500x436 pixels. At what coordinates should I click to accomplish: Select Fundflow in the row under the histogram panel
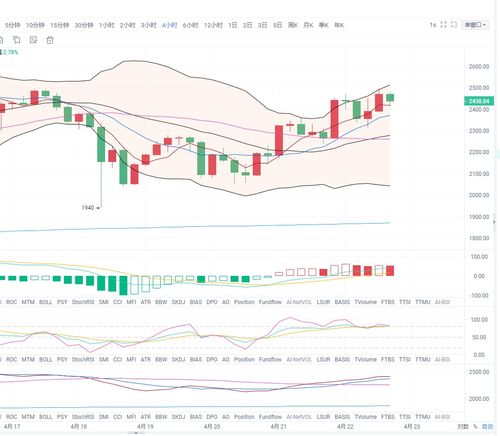(270, 302)
